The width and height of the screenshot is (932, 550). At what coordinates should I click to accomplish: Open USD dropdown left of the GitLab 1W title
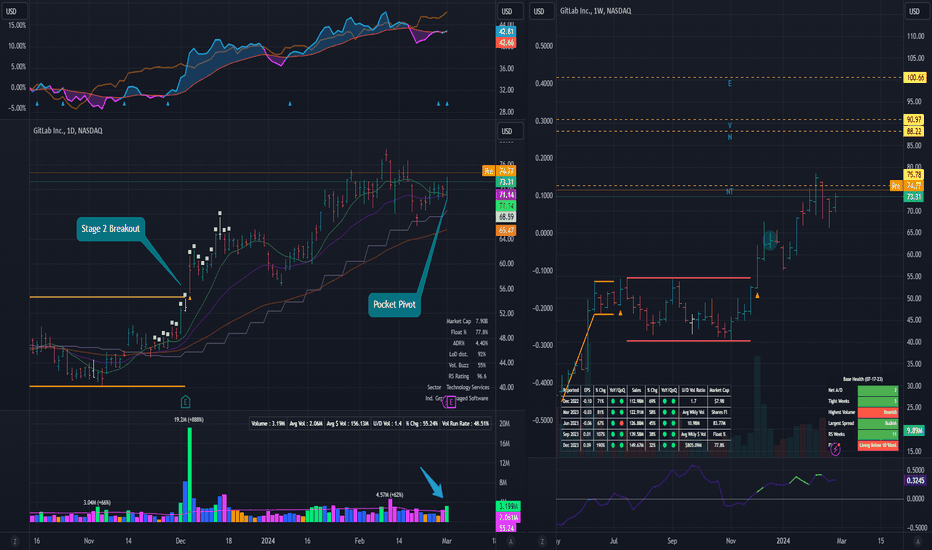click(541, 11)
